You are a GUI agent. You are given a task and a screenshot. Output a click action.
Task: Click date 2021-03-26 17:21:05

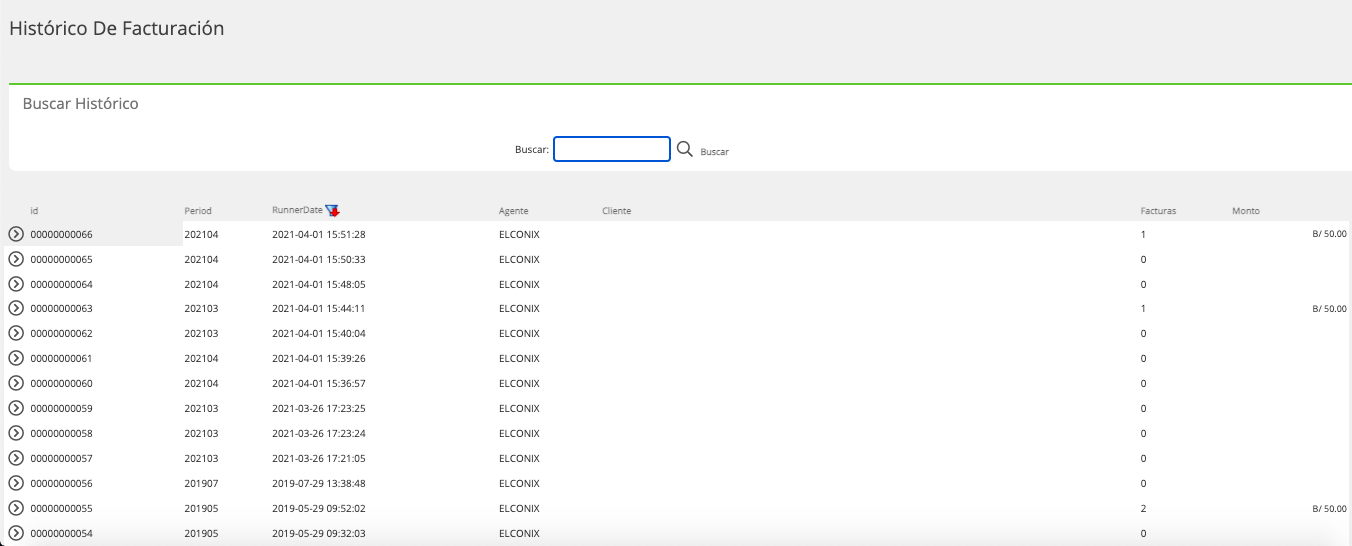click(x=318, y=458)
